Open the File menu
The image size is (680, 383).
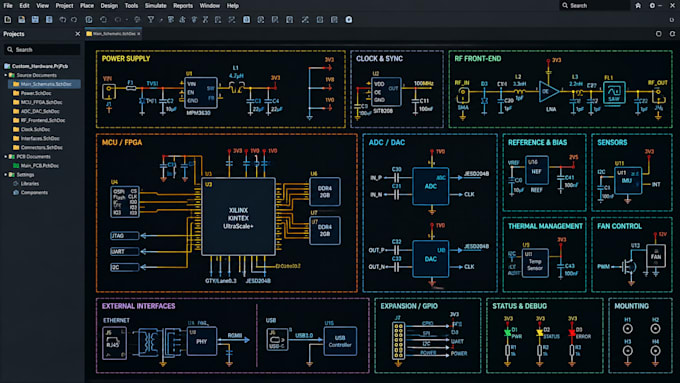[x=8, y=6]
